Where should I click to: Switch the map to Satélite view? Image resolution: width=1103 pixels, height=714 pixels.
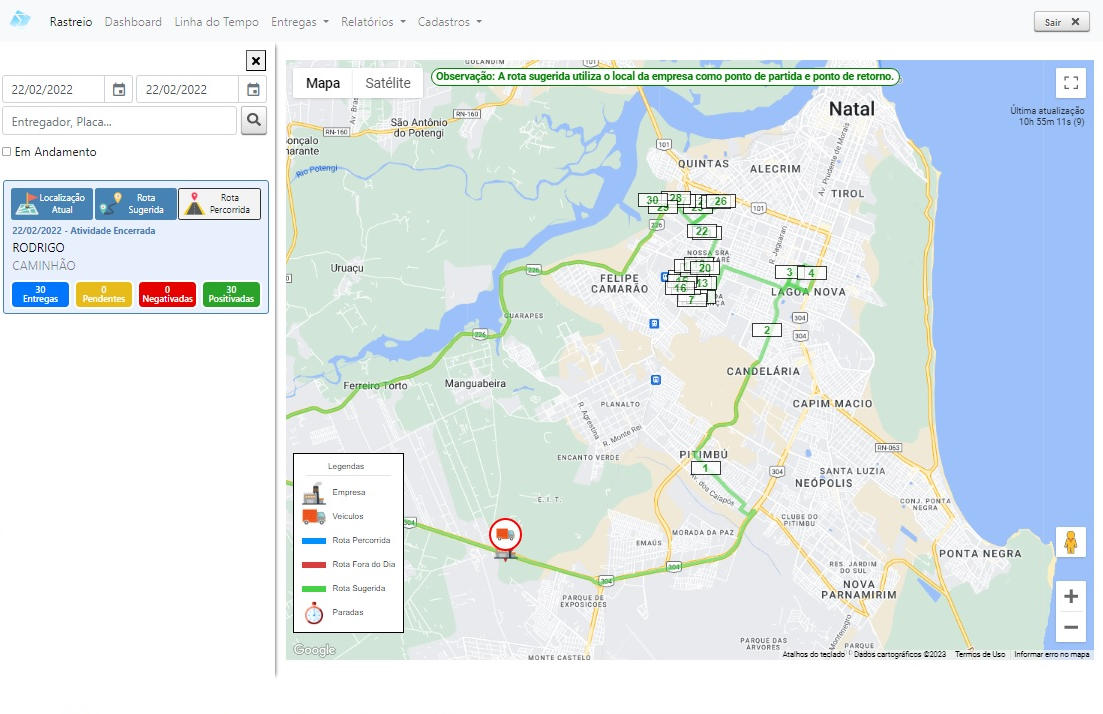click(388, 83)
